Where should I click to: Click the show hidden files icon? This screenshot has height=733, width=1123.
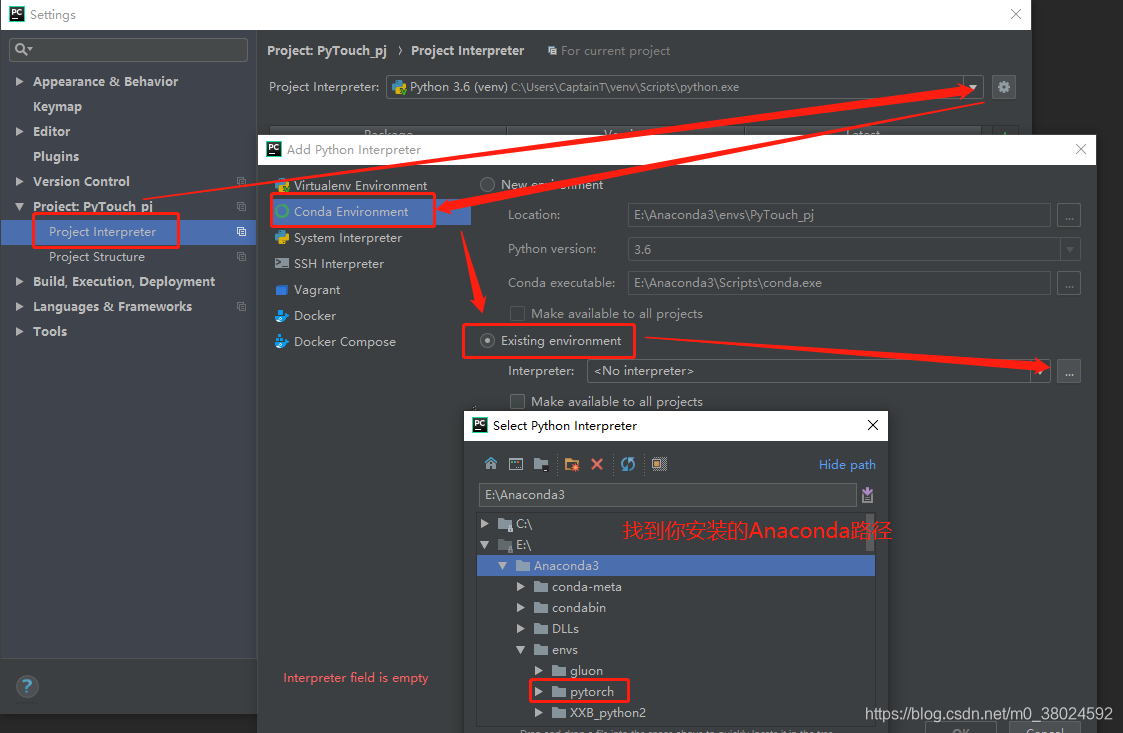coord(660,464)
